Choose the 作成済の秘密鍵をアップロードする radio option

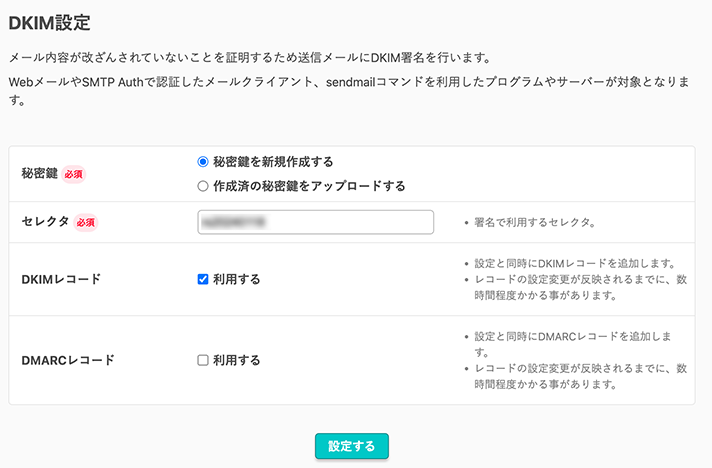click(204, 186)
